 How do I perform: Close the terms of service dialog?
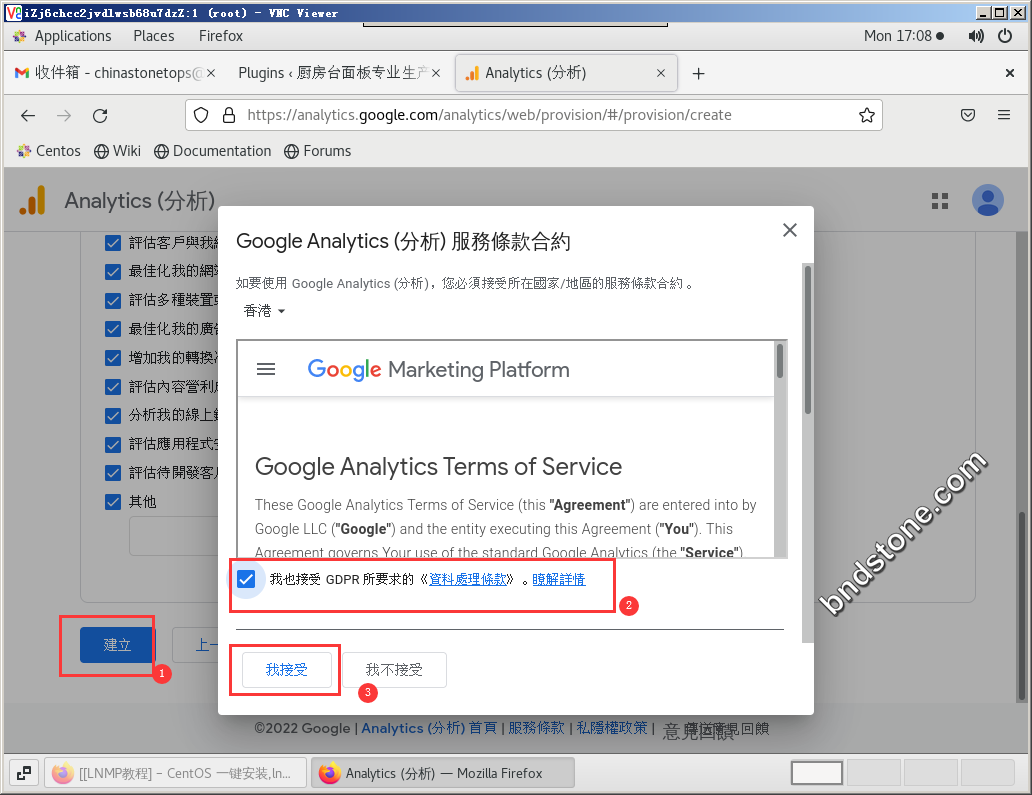(790, 230)
